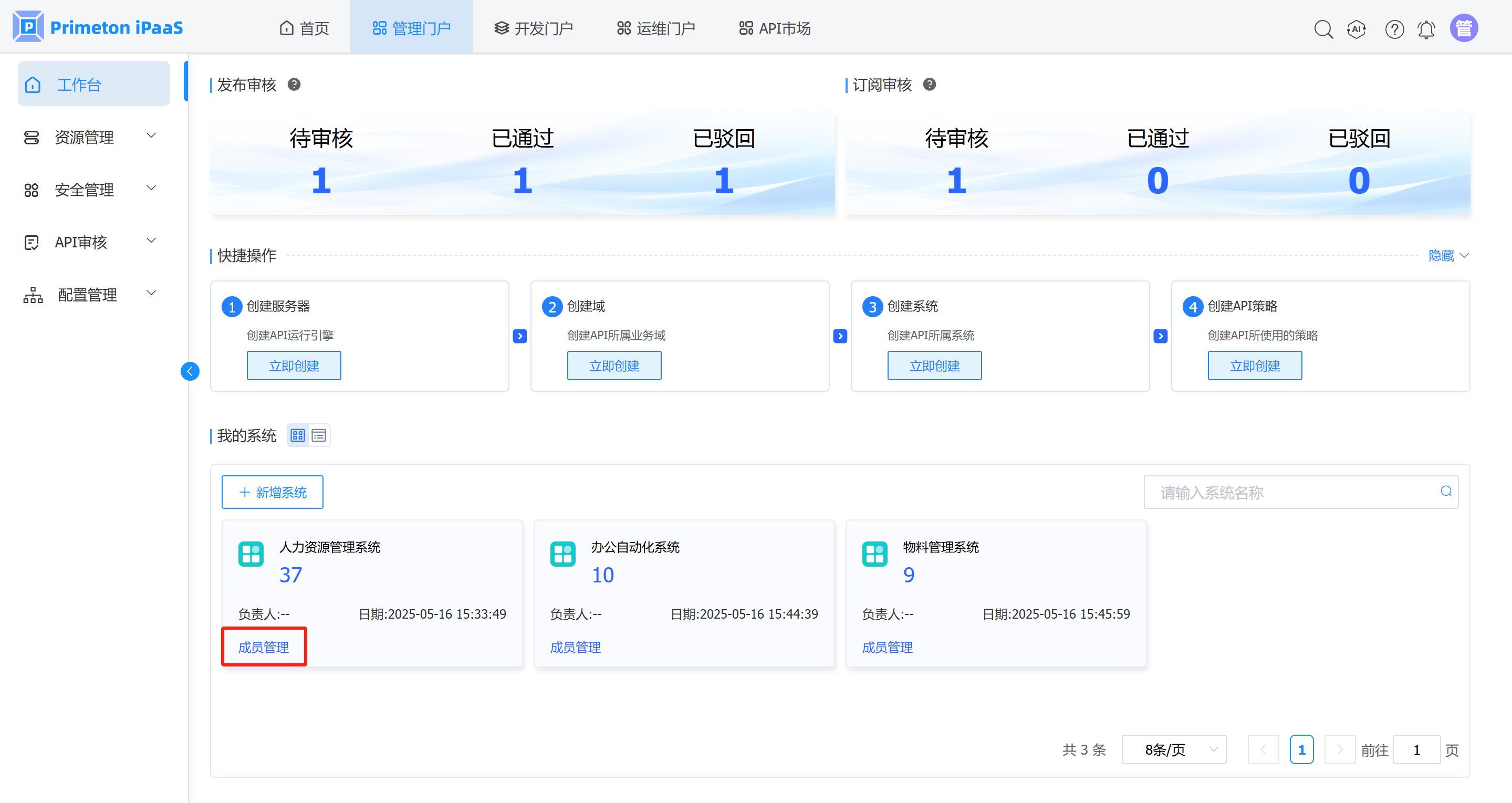Switch 我的系统 to list view

click(319, 435)
